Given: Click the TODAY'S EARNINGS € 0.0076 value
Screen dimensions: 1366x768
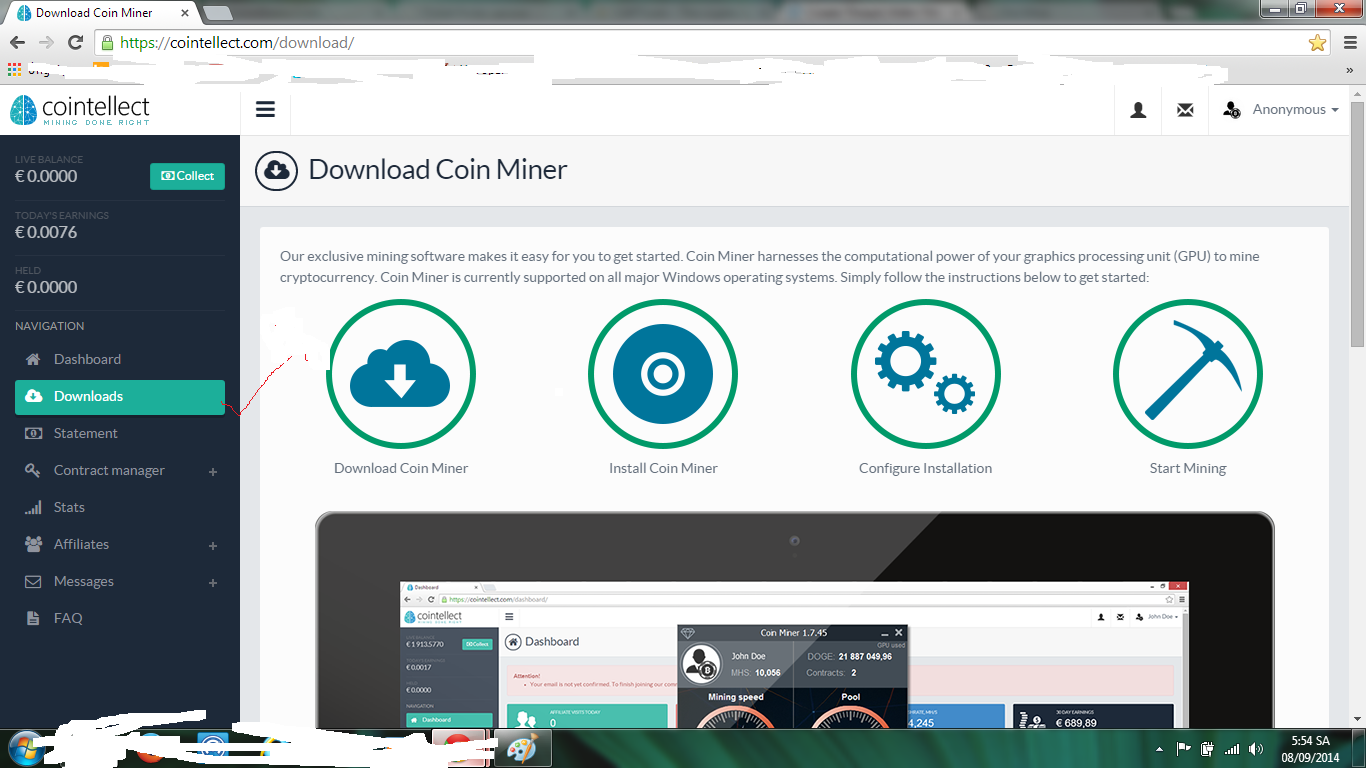Looking at the screenshot, I should pyautogui.click(x=46, y=233).
